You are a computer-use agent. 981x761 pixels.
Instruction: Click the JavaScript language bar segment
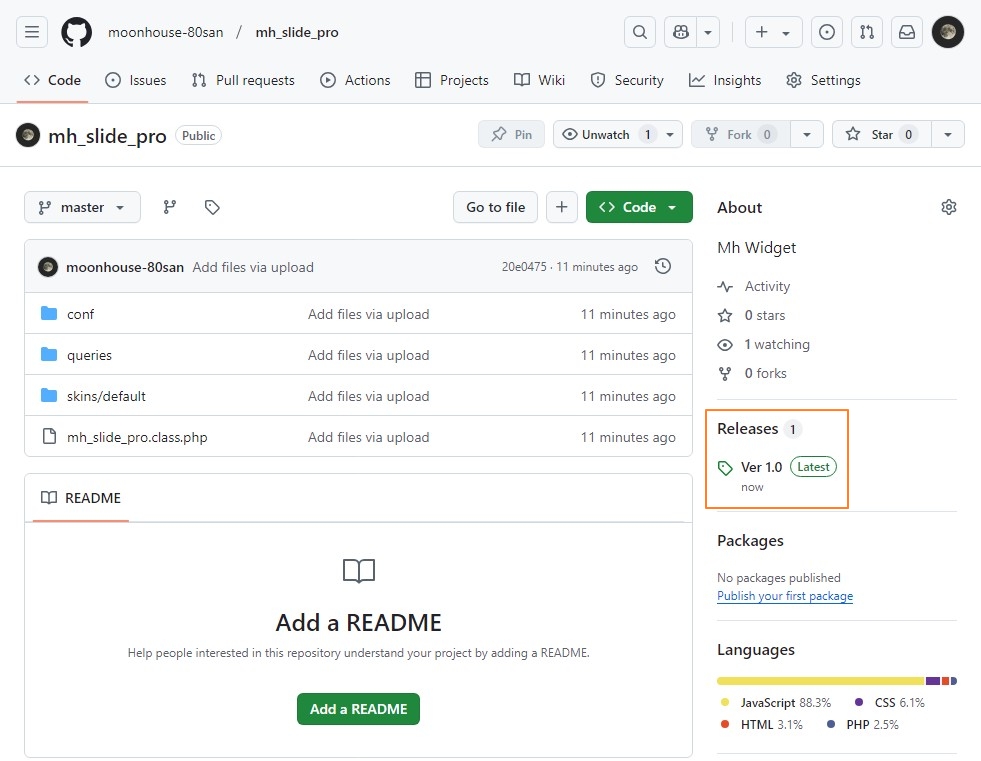pos(821,681)
